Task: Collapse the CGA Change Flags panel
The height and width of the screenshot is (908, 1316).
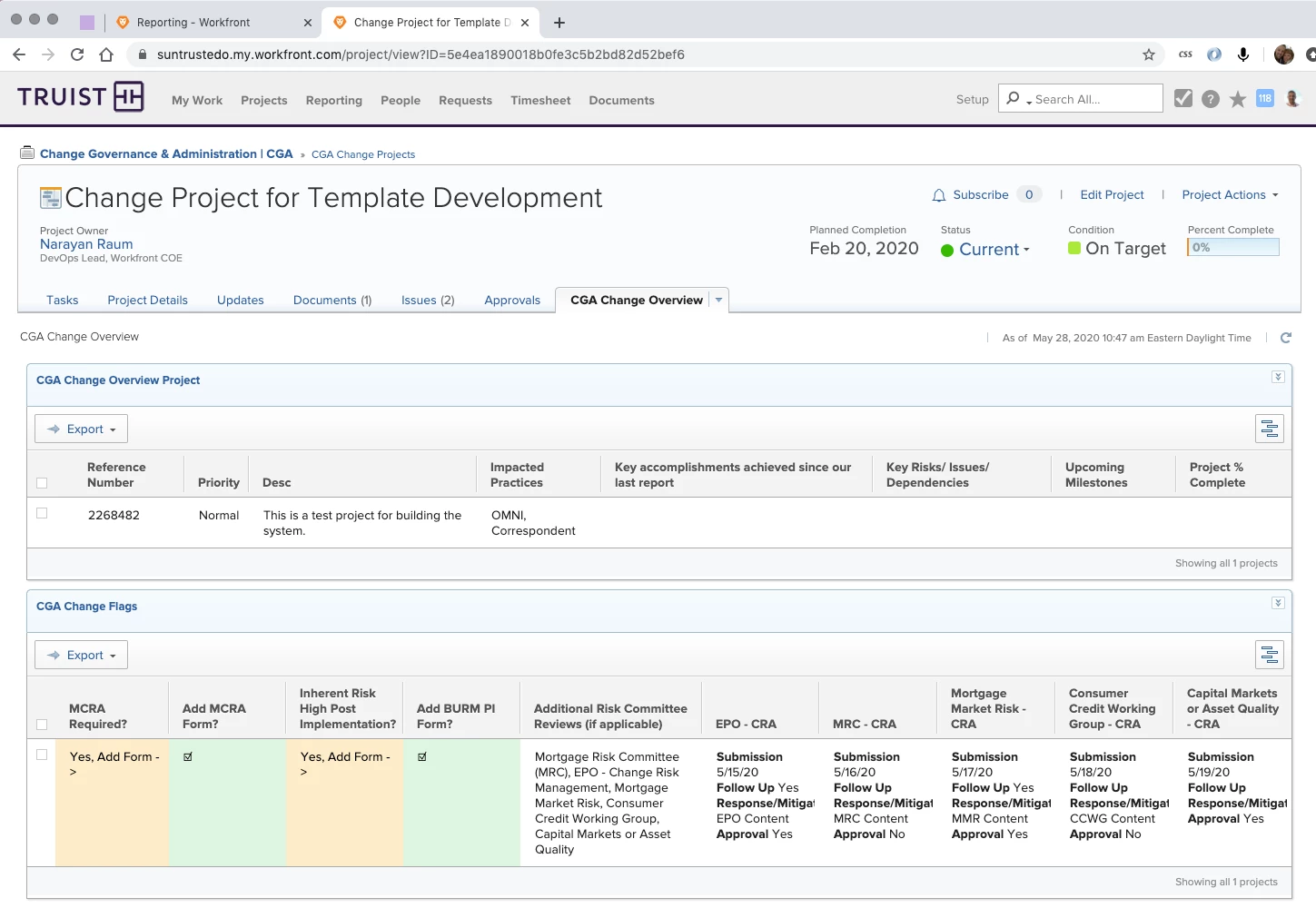Action: [1278, 603]
